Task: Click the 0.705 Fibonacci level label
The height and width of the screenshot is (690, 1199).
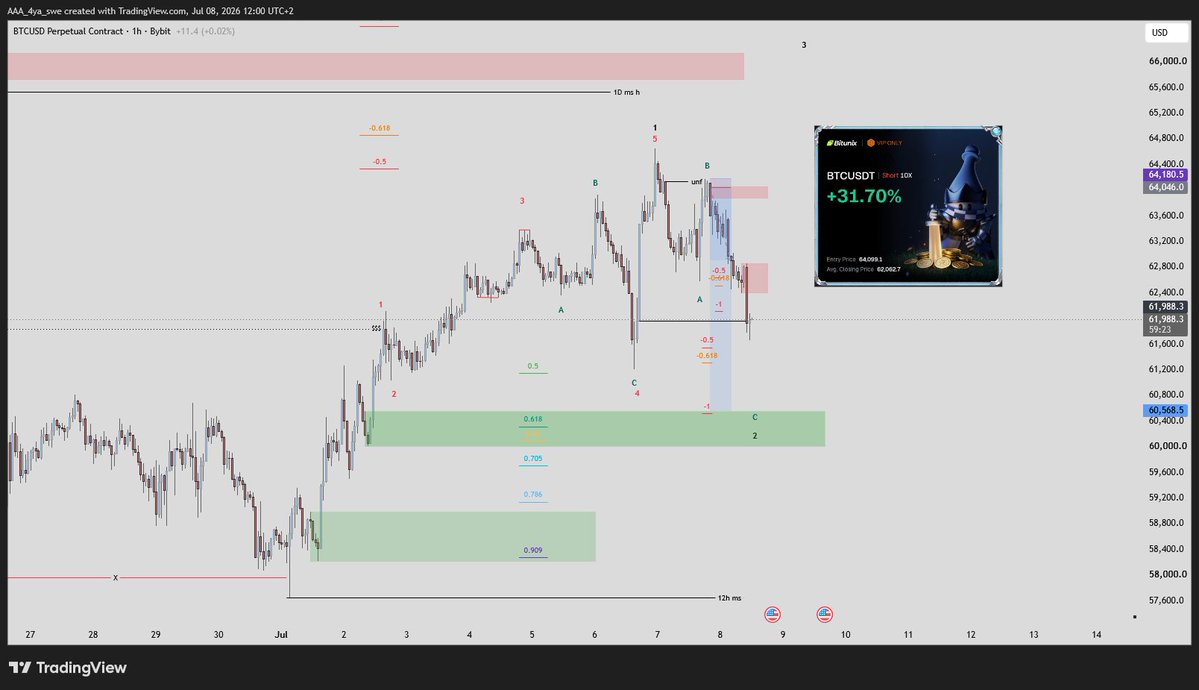Action: (x=533, y=459)
